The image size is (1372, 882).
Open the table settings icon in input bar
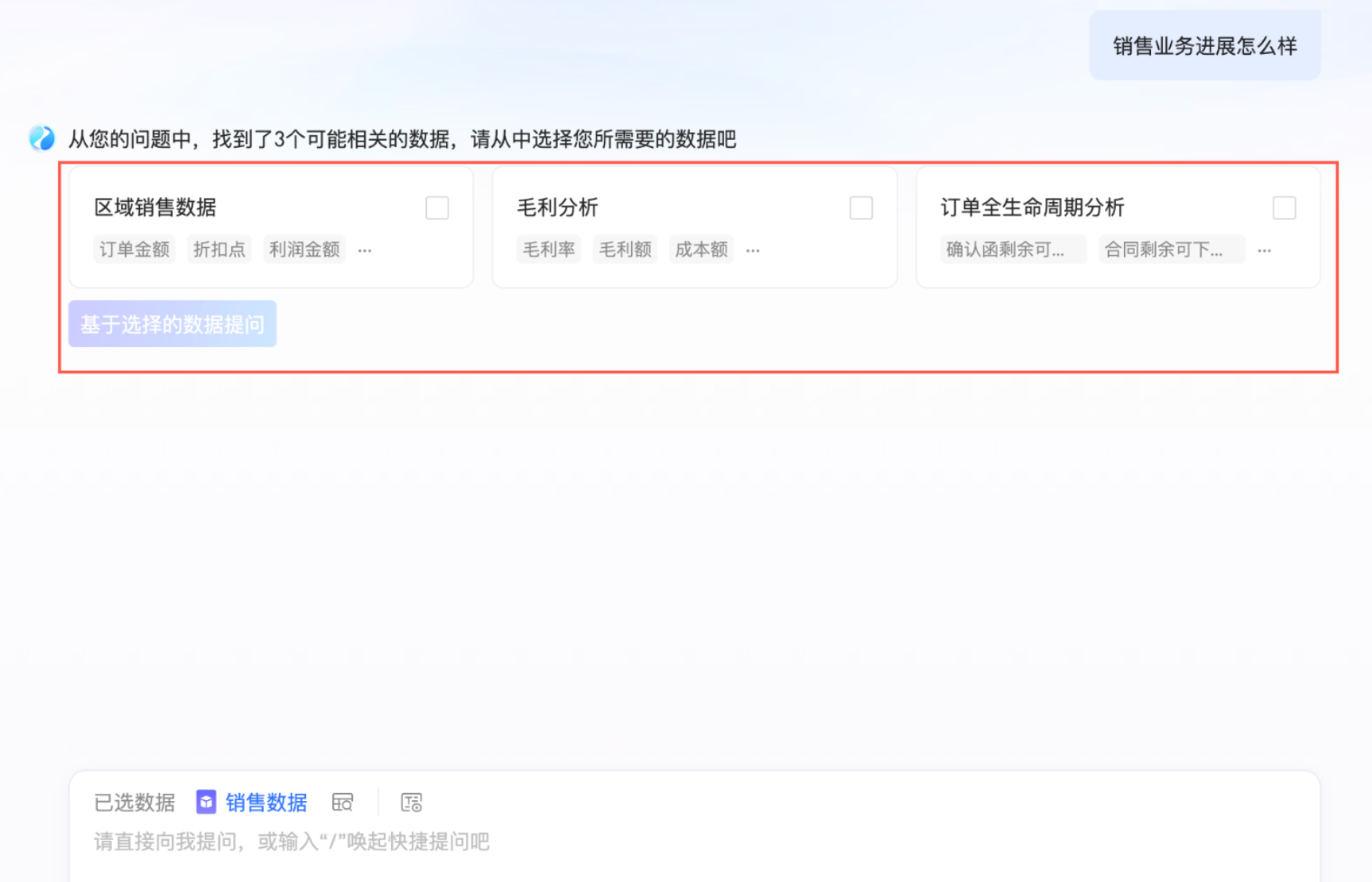coord(412,803)
